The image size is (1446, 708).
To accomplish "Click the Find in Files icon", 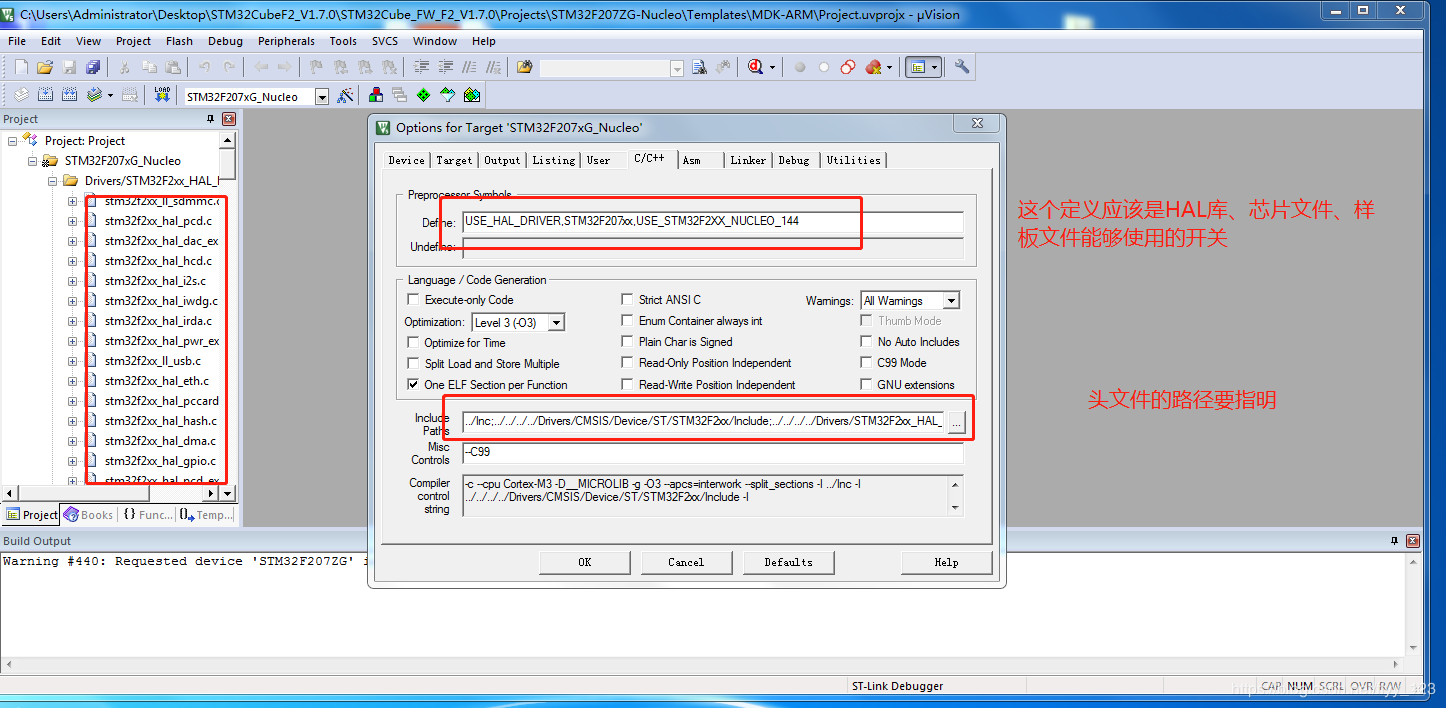I will point(525,67).
